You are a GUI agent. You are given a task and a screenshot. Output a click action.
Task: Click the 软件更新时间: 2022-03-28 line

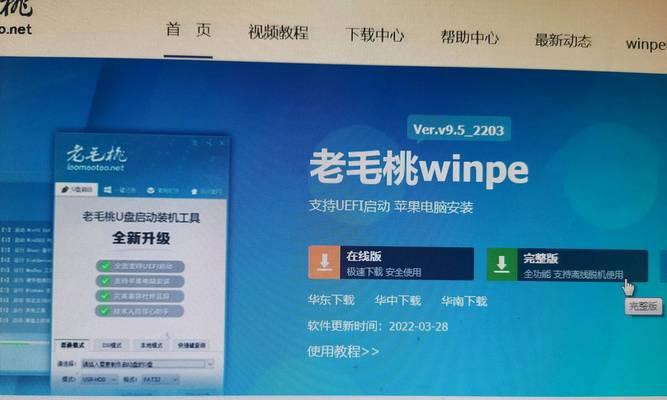coord(378,326)
